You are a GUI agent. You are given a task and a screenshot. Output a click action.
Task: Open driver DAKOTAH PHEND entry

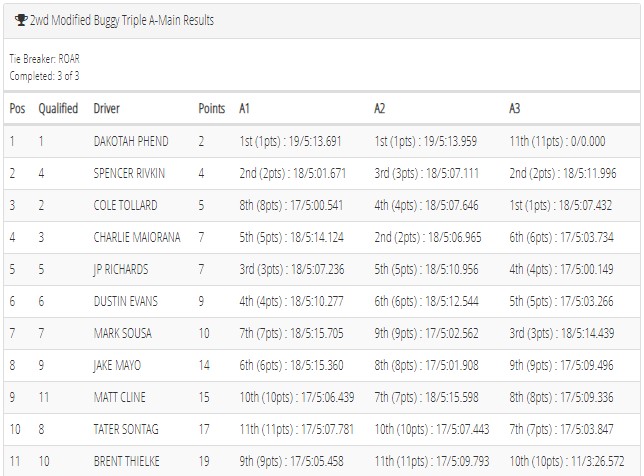click(x=131, y=141)
